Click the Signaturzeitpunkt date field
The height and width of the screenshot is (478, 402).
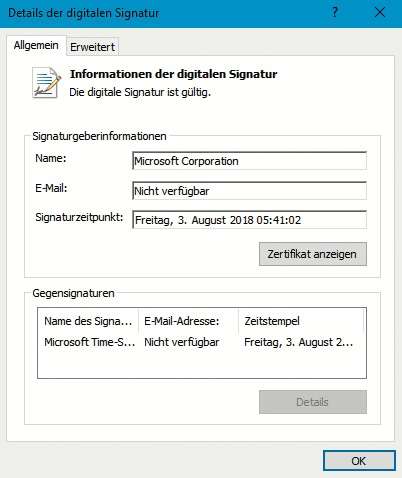249,220
